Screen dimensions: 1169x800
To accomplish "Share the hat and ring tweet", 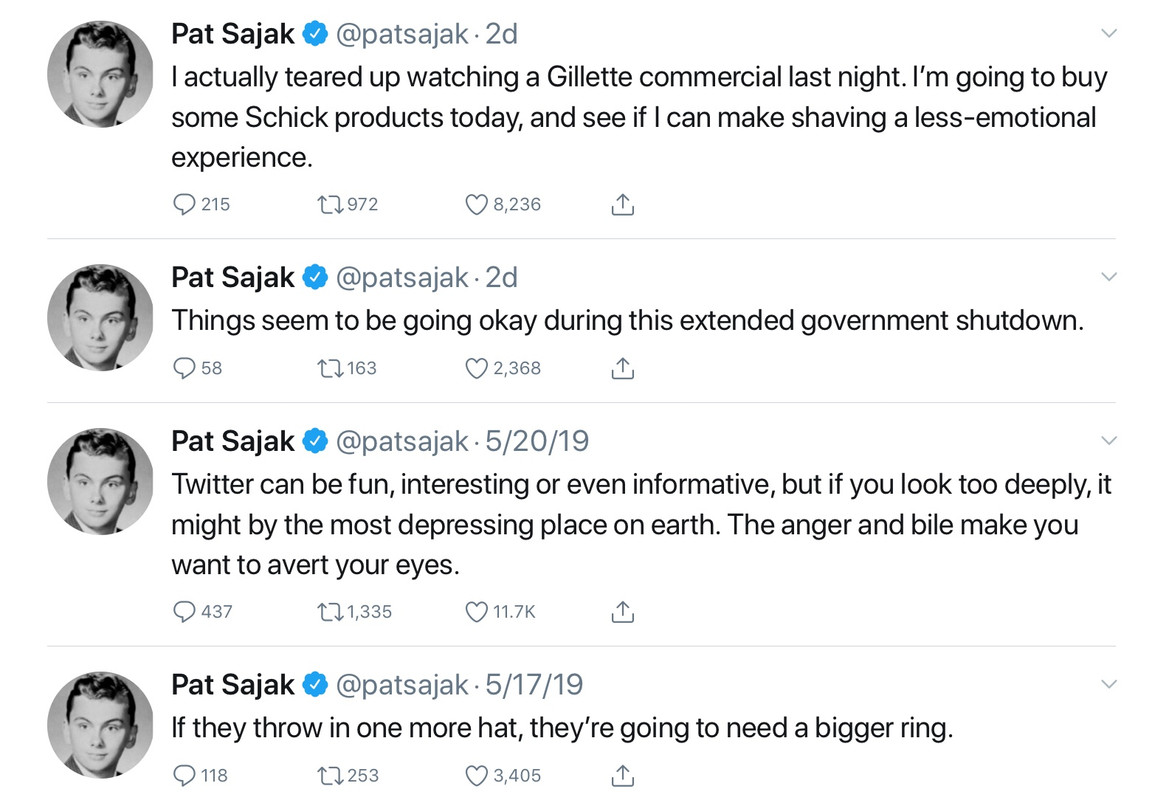I will 622,775.
